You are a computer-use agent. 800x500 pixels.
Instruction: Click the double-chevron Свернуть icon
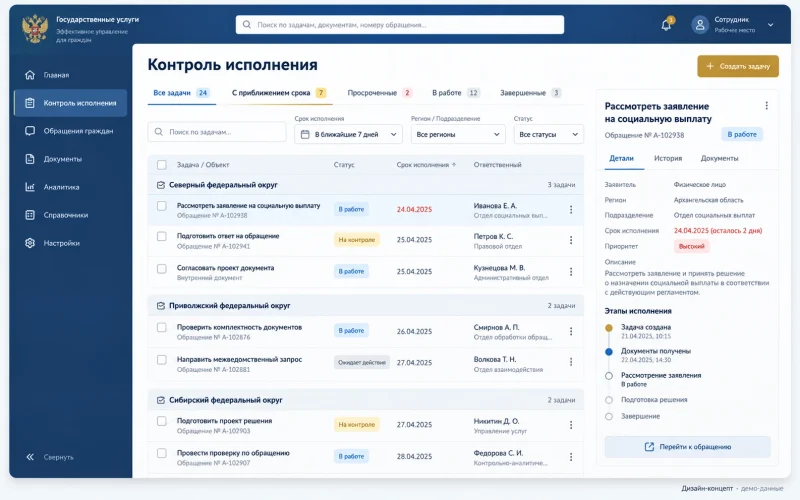(x=30, y=457)
